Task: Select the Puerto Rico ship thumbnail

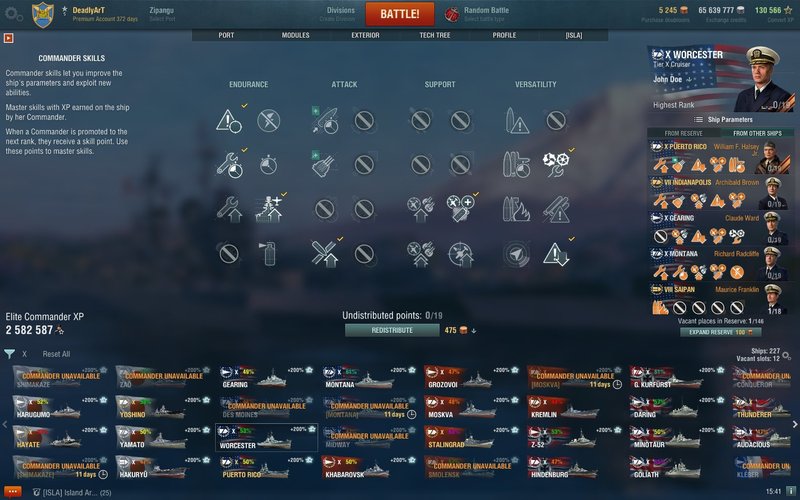Action: pos(266,467)
